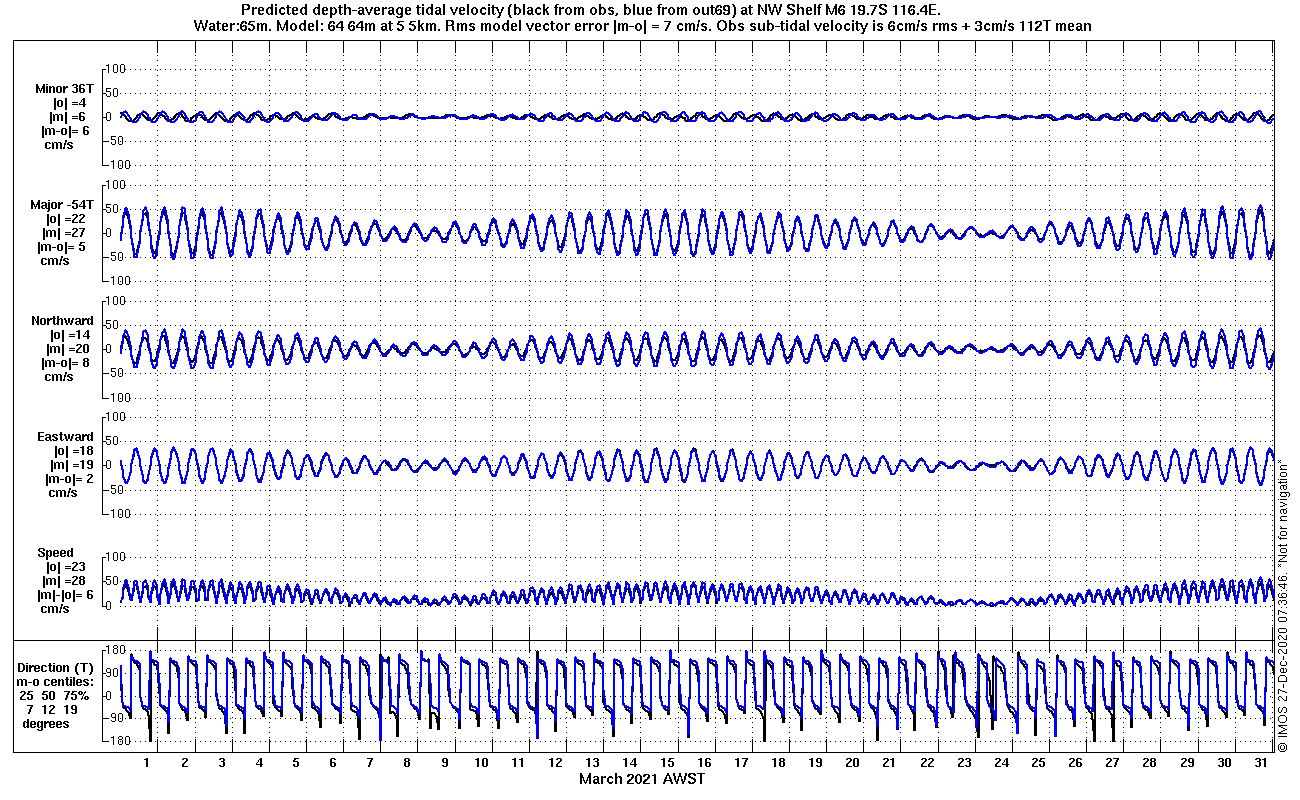This screenshot has height=800, width=1300.
Task: Click 'cm/s' unit under the Speed panel
Action: click(55, 608)
